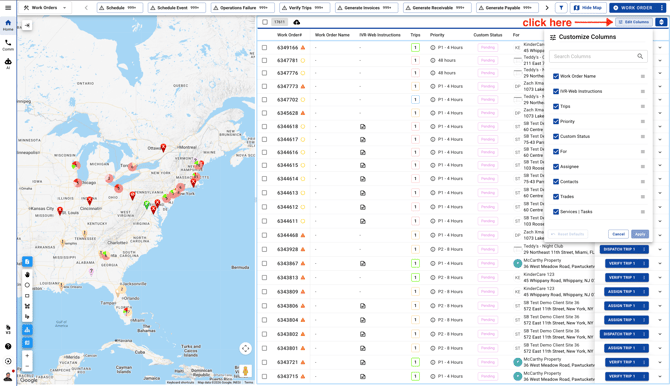Click the warning icon beside order 6349166
Viewport: 670px width, 386px height.
303,47
